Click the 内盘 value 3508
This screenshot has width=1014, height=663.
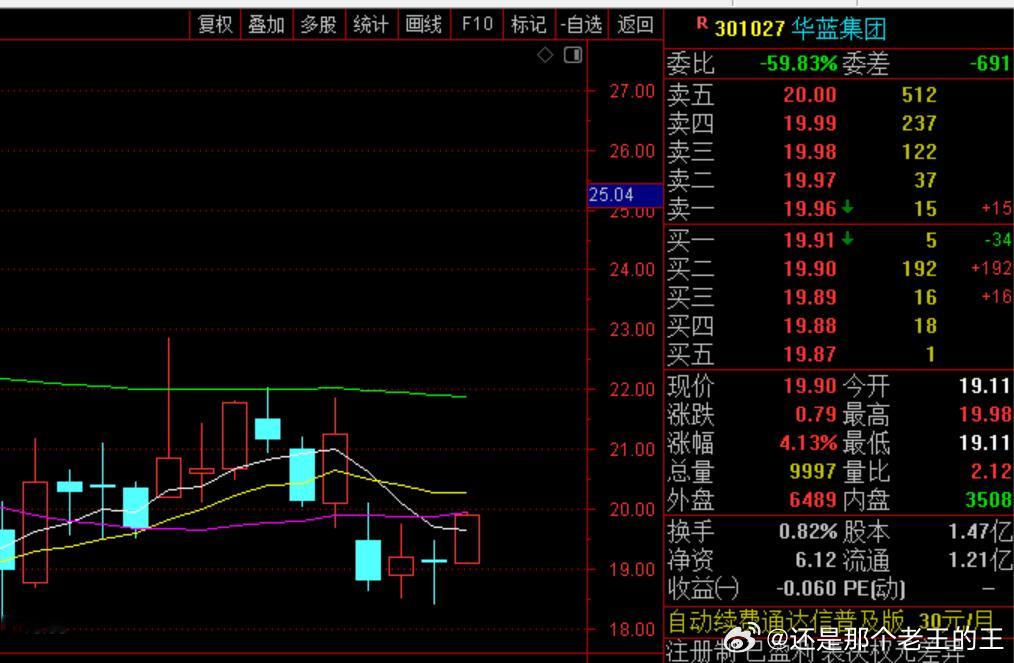click(988, 500)
